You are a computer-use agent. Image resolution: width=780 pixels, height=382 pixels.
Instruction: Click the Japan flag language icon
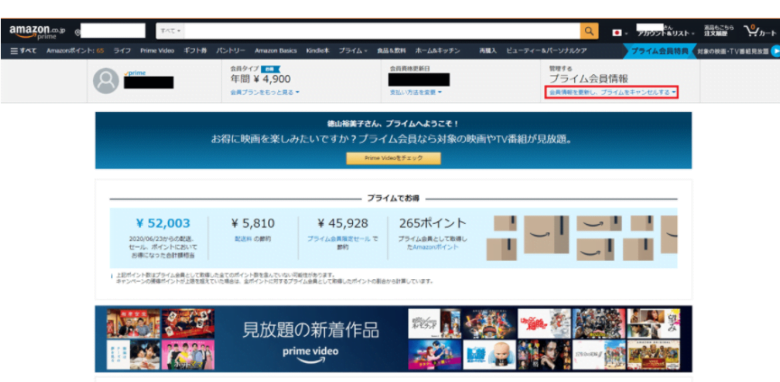617,33
